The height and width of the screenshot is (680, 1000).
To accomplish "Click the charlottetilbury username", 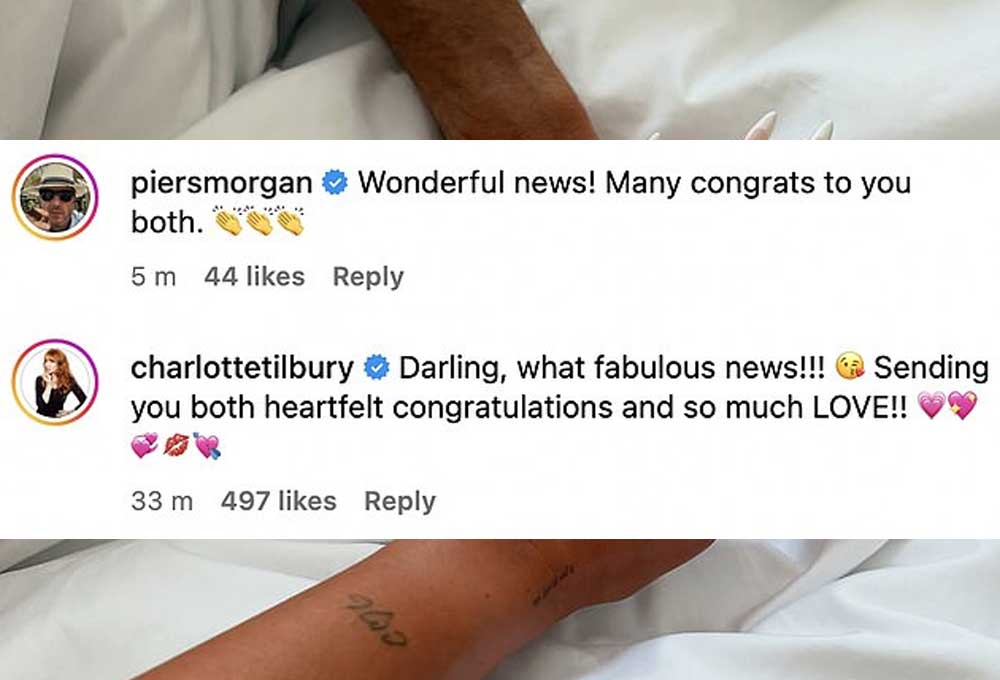I will 242,368.
